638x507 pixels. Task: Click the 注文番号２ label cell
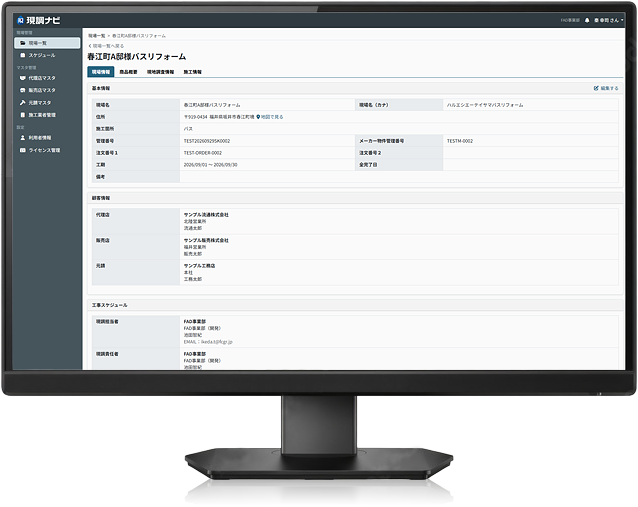pos(399,153)
